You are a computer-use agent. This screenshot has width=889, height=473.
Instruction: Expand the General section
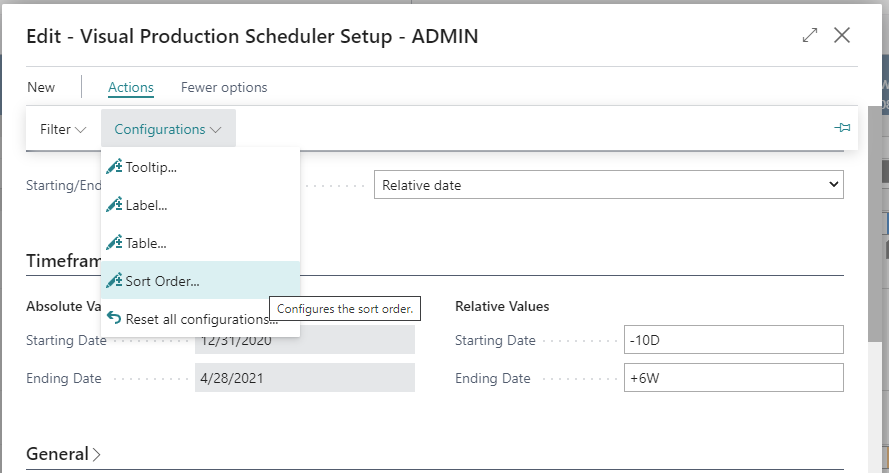[64, 454]
